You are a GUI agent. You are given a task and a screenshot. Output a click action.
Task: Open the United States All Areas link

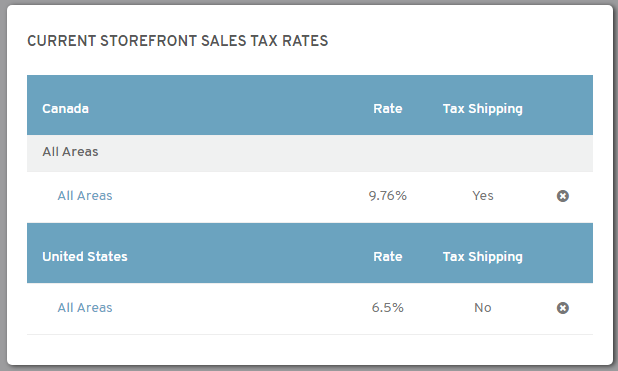coord(85,308)
